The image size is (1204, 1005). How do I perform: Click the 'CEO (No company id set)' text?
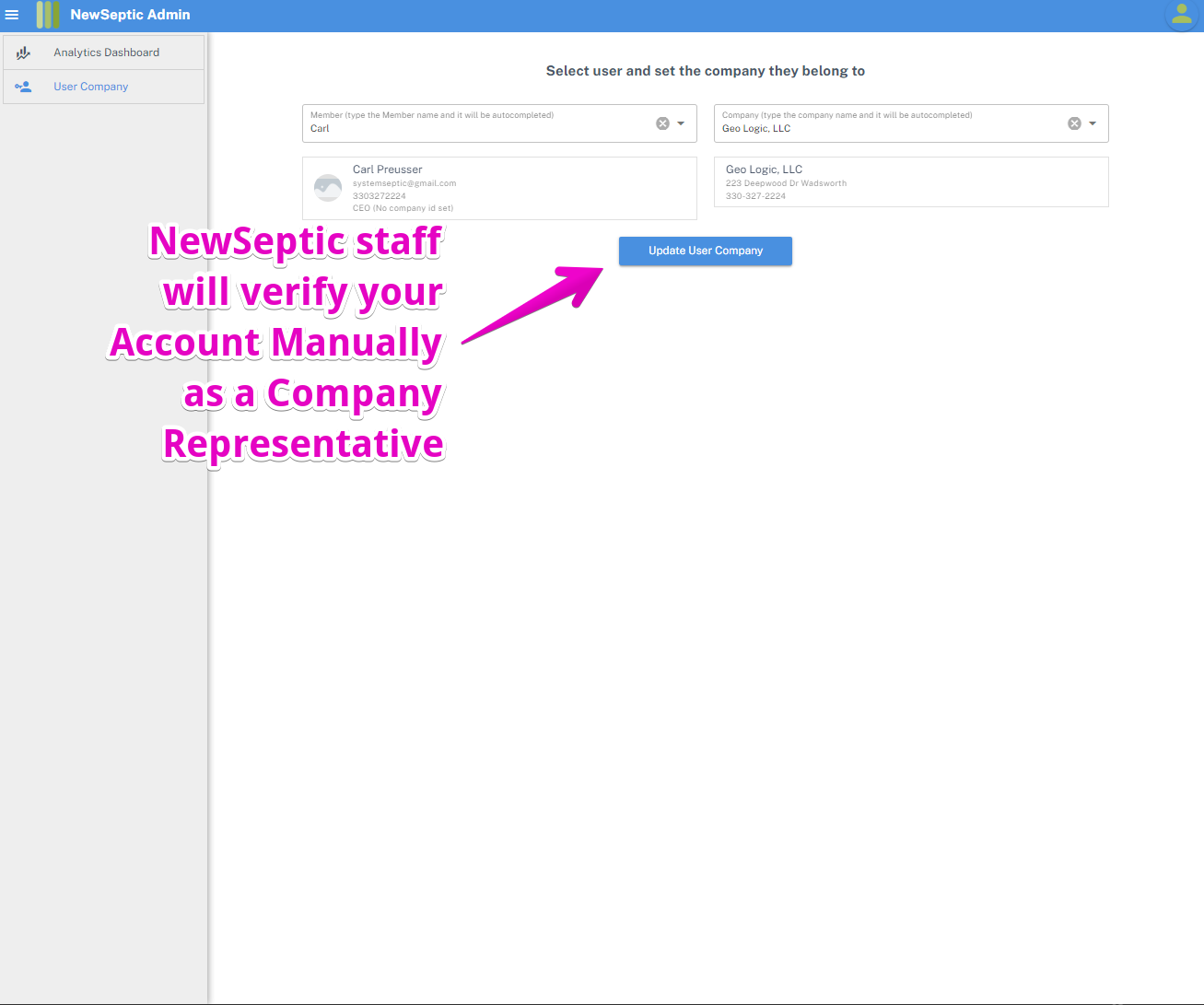click(403, 208)
